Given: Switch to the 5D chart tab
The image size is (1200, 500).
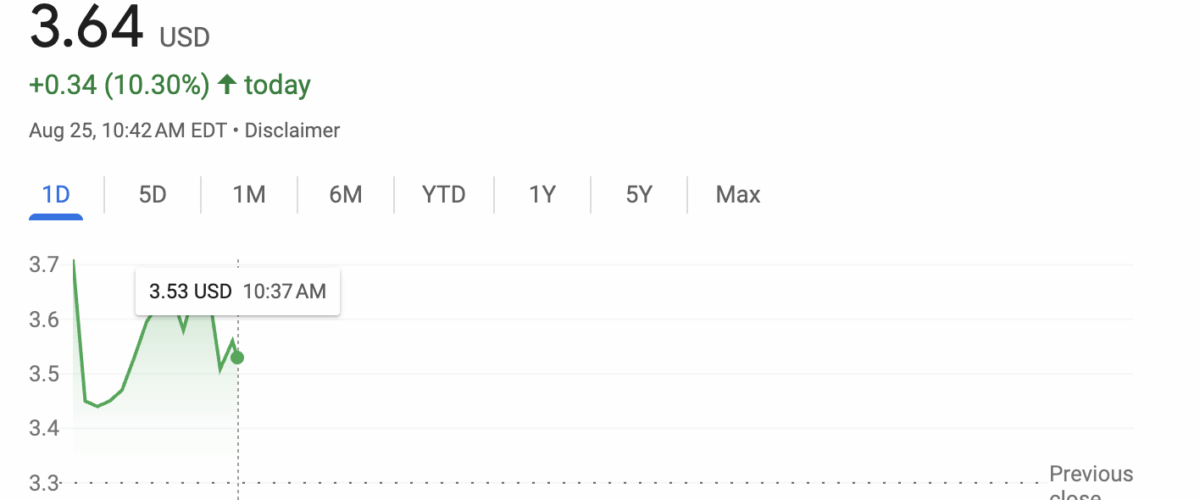Looking at the screenshot, I should coord(152,194).
